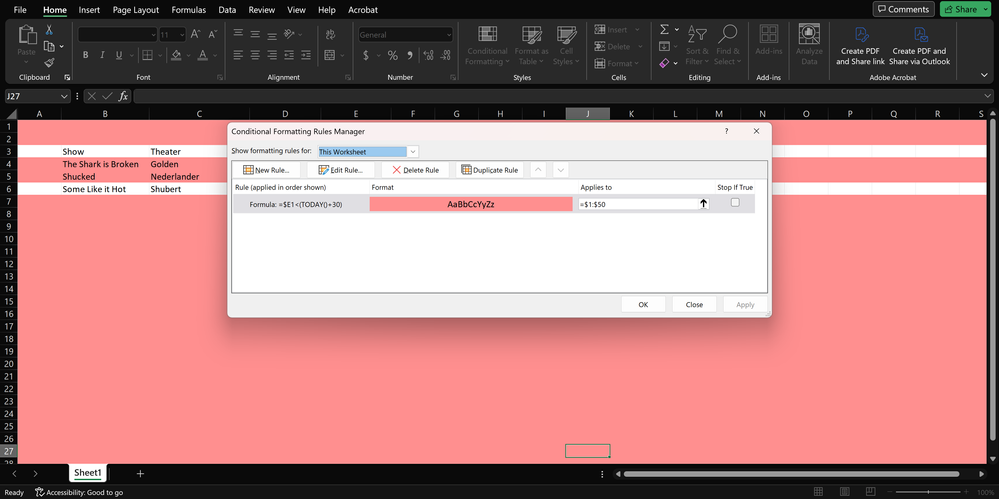Click Create PDF and Share via Outlook
The image size is (999, 499).
click(919, 46)
